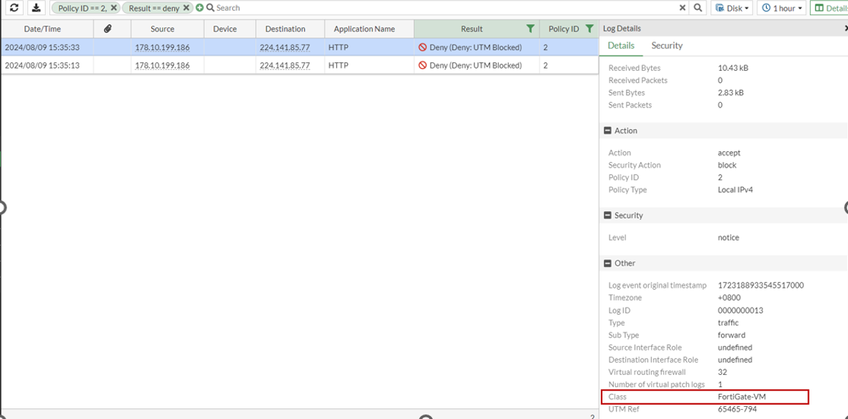Toggle the Details panel button
The image size is (848, 419).
coord(829,8)
